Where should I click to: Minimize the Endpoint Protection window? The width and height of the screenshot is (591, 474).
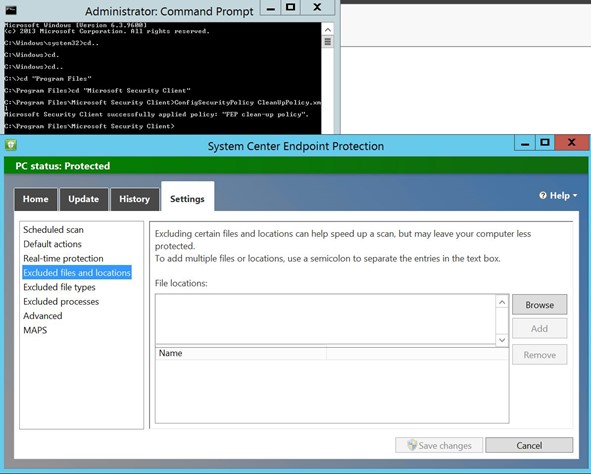click(x=525, y=143)
